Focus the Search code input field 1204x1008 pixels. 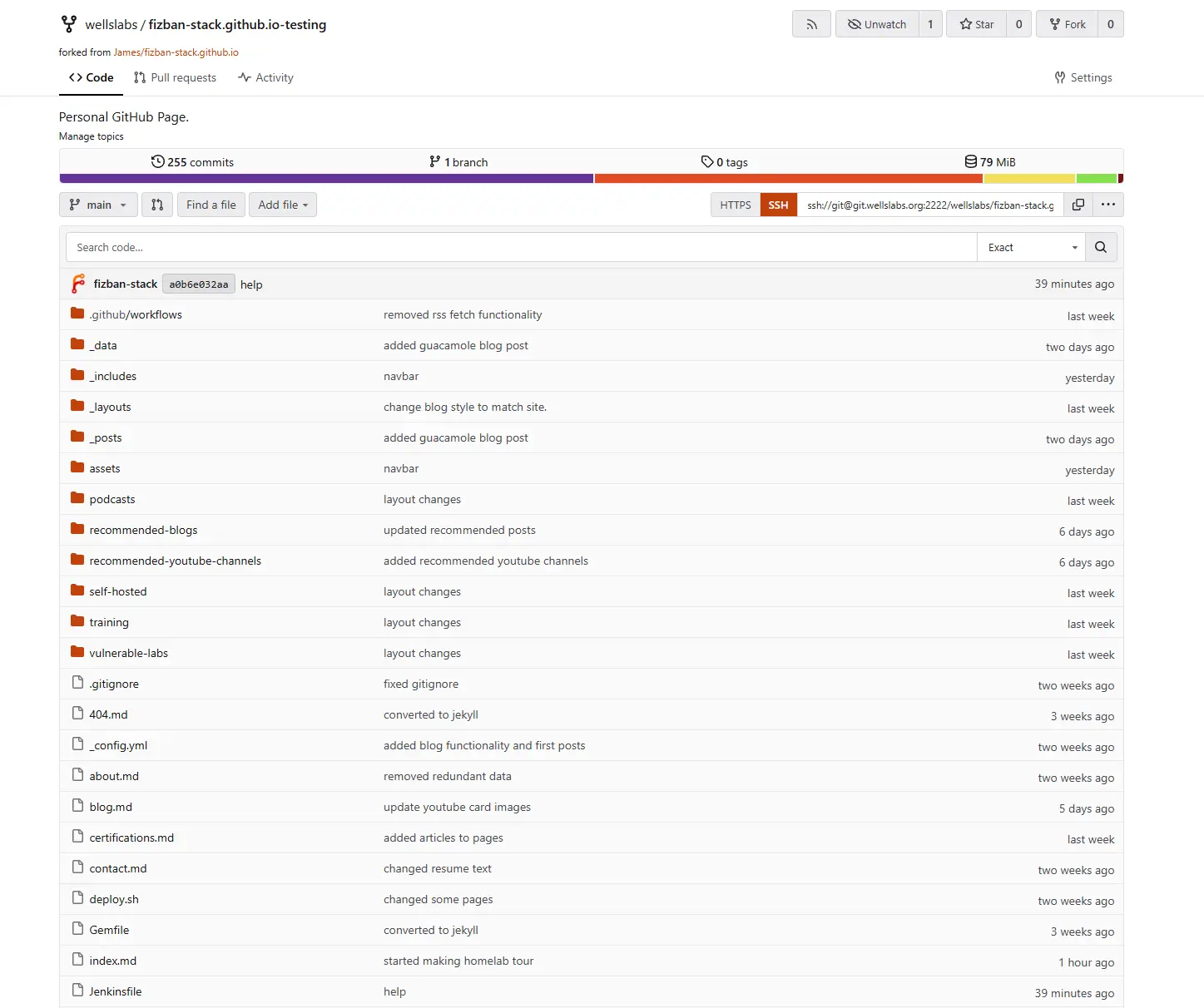(x=522, y=247)
